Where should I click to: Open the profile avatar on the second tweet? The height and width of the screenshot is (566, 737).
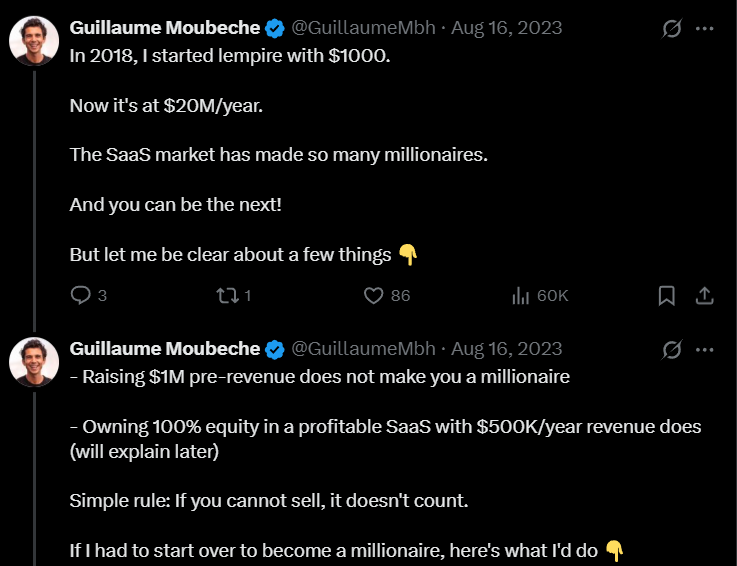click(x=34, y=362)
